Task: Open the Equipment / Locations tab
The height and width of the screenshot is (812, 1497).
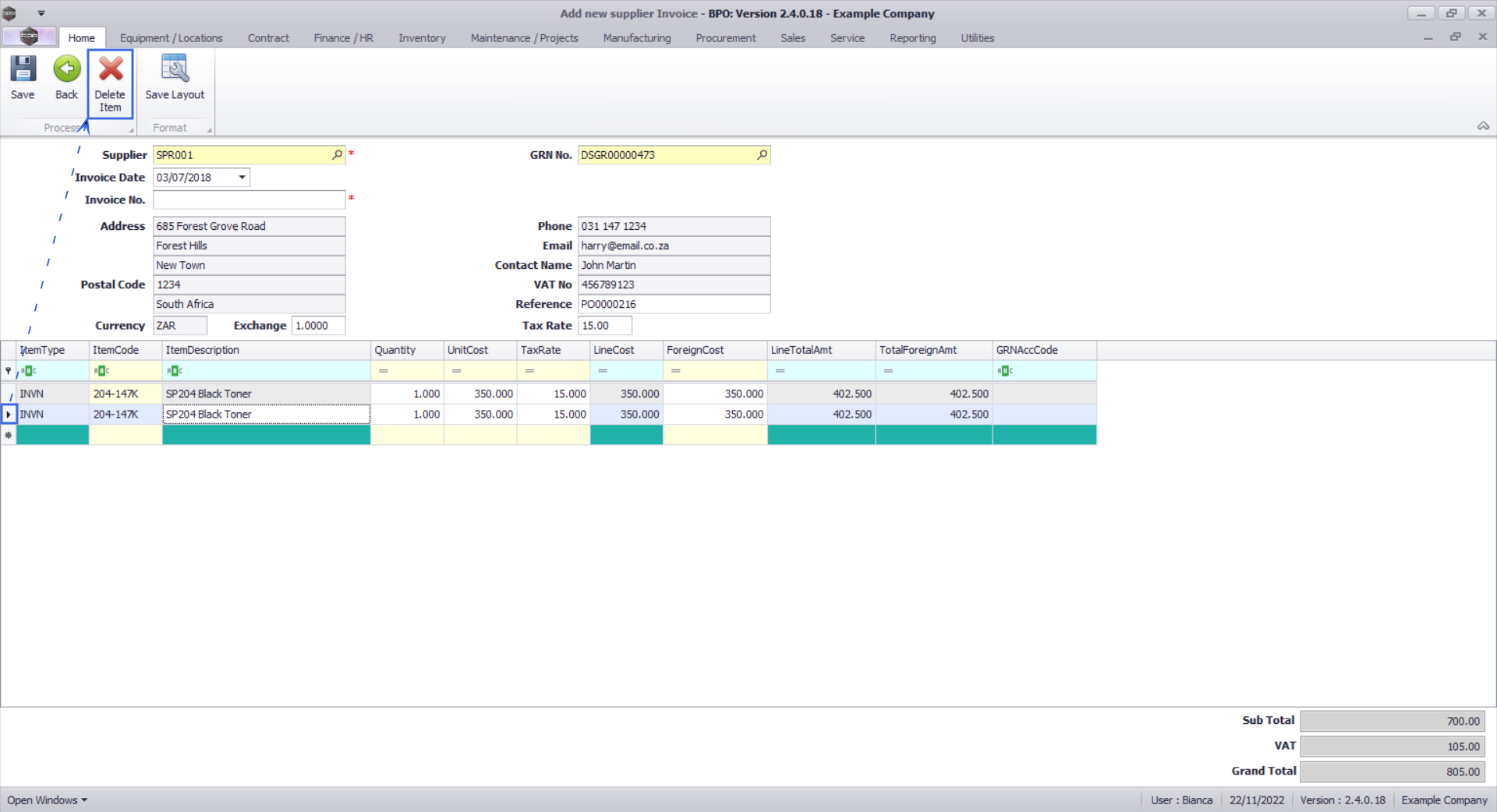Action: [x=171, y=37]
